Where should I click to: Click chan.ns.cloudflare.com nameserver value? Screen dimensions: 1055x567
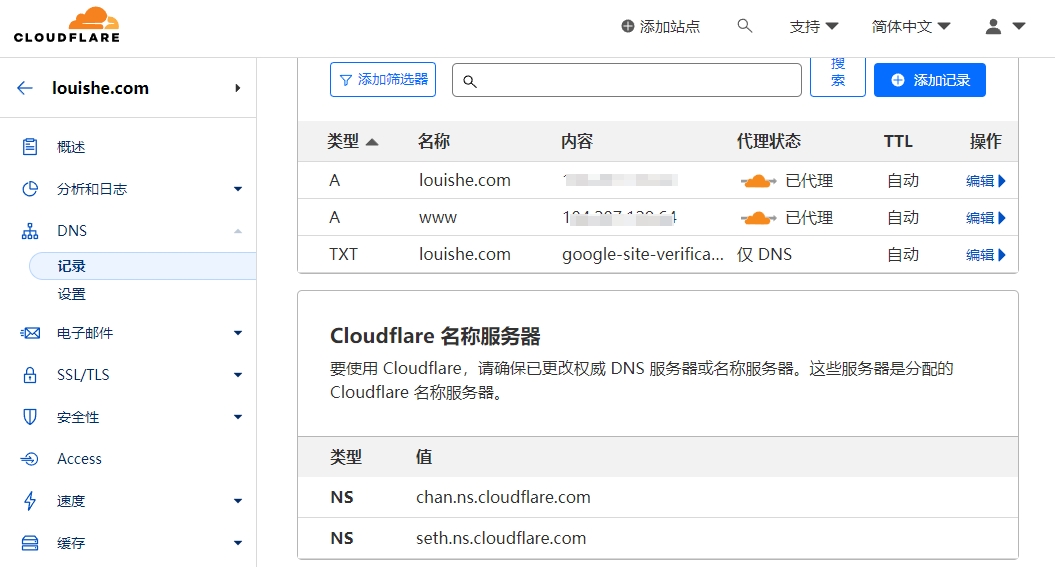click(x=503, y=497)
